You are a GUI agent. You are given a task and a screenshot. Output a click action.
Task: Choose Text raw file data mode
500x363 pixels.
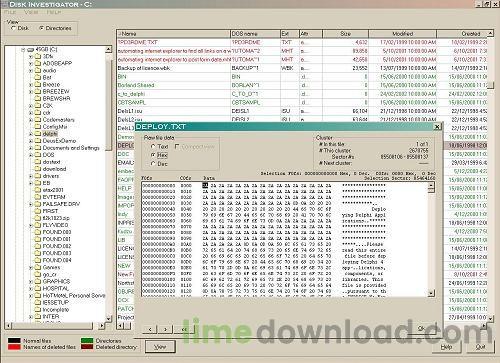153,146
